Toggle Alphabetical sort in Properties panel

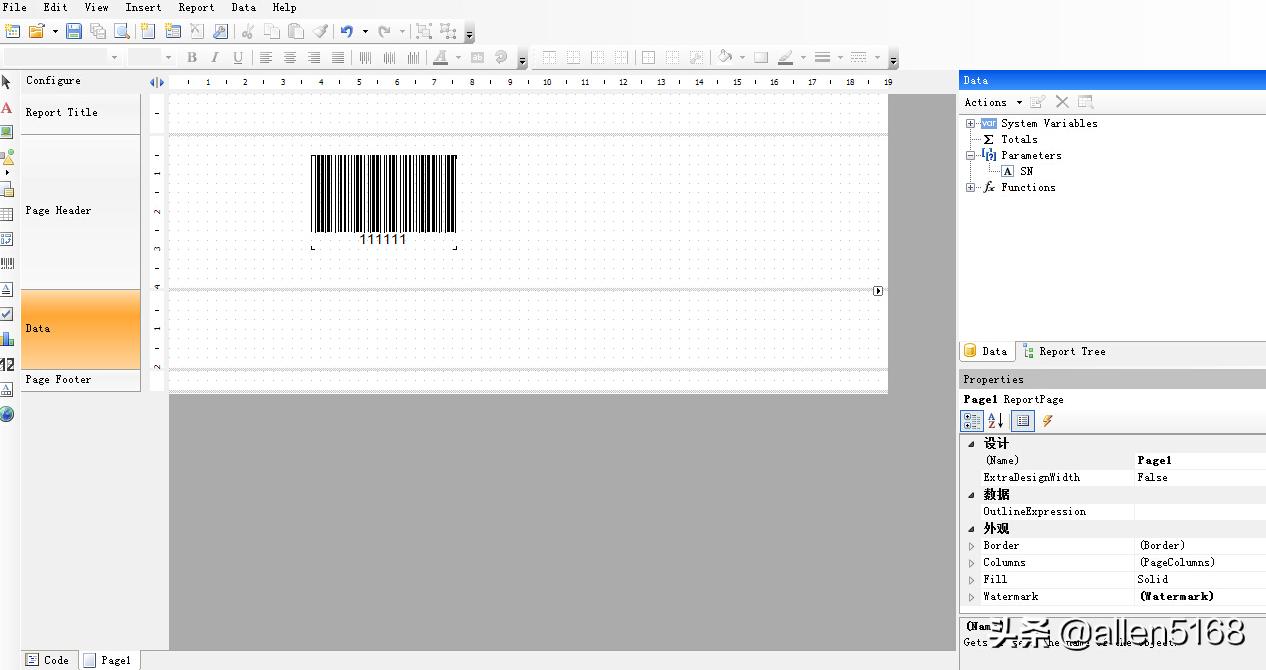coord(995,421)
